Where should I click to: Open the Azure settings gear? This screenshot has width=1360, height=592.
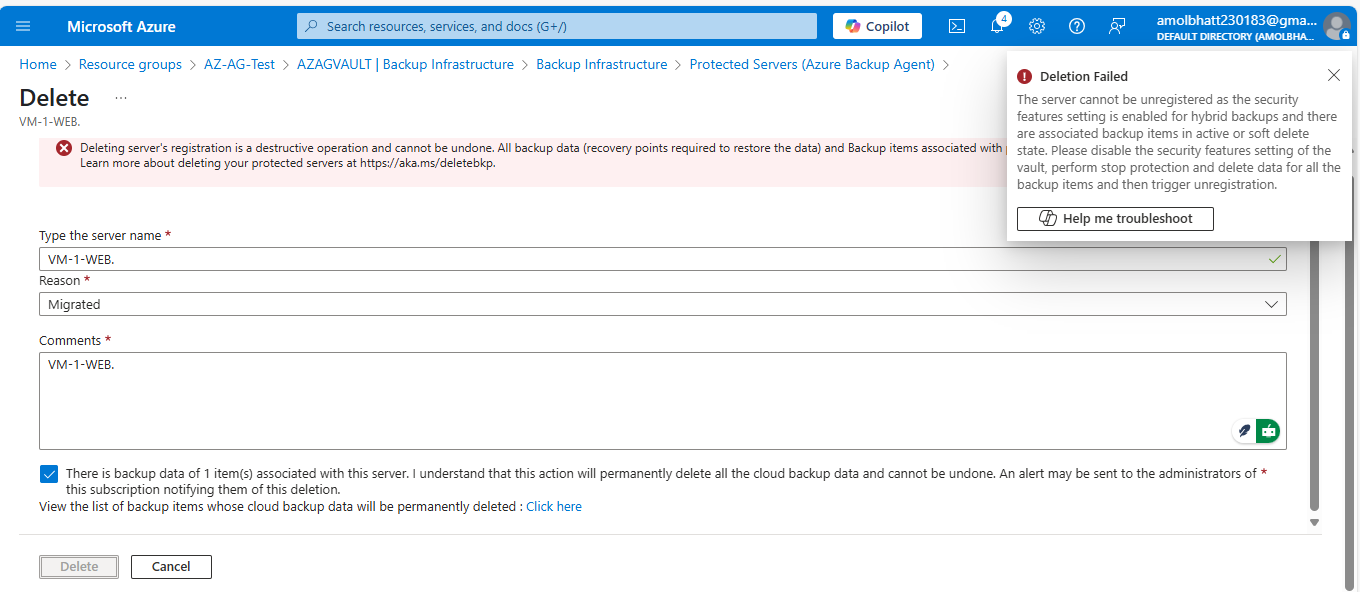pos(1036,26)
